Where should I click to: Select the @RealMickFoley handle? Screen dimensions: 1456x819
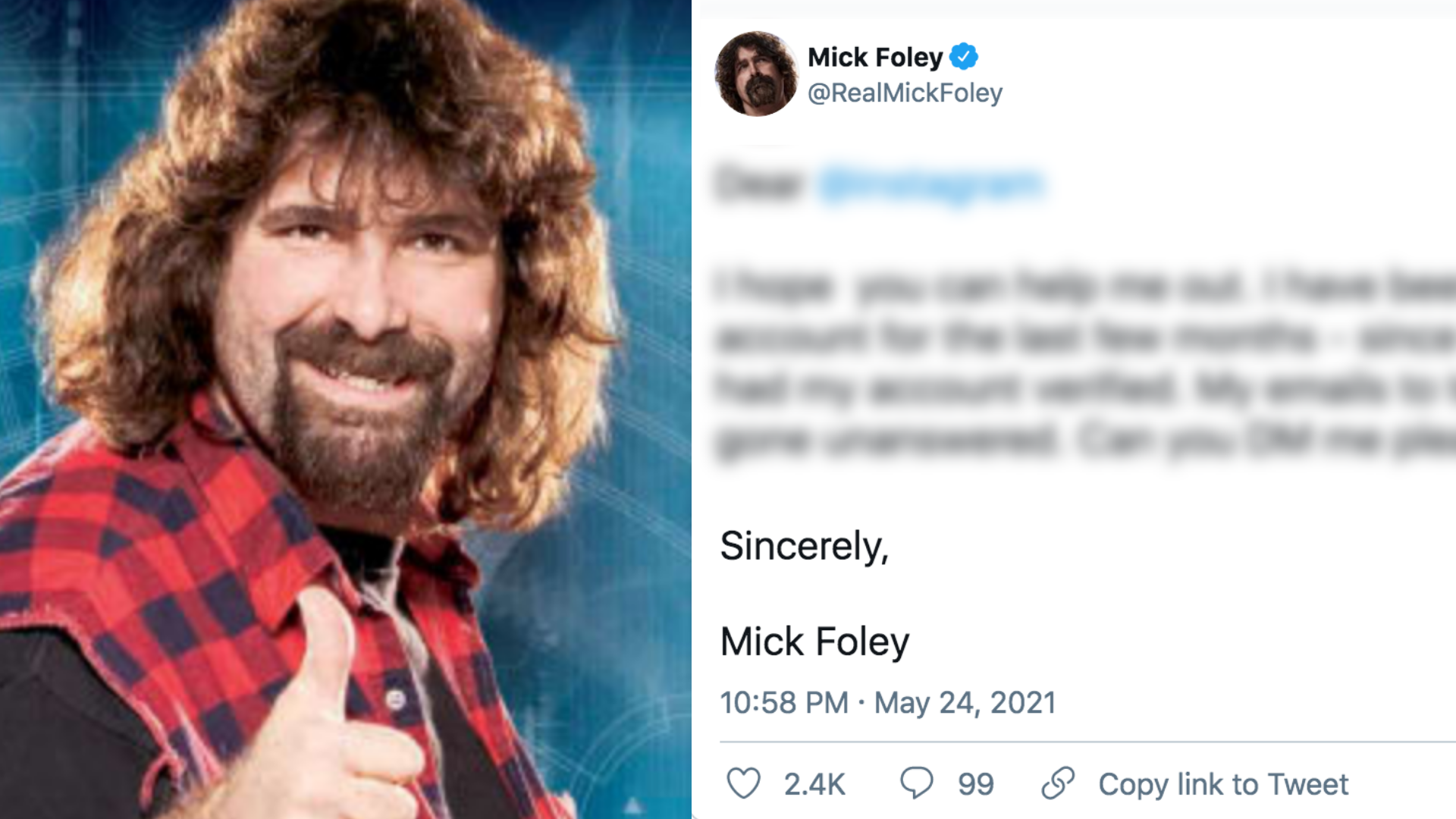coord(904,93)
